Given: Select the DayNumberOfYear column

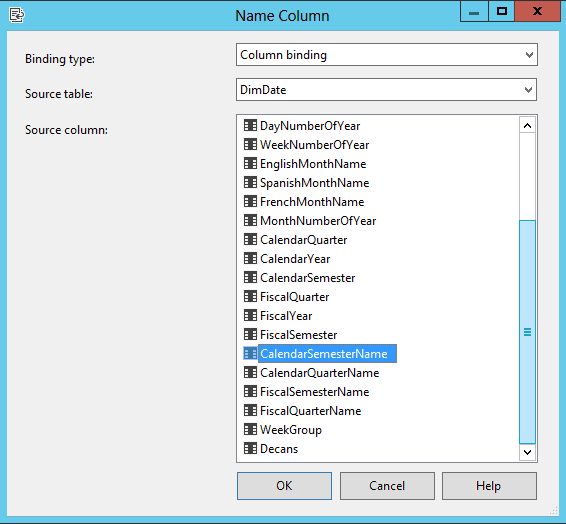Looking at the screenshot, I should [x=310, y=126].
